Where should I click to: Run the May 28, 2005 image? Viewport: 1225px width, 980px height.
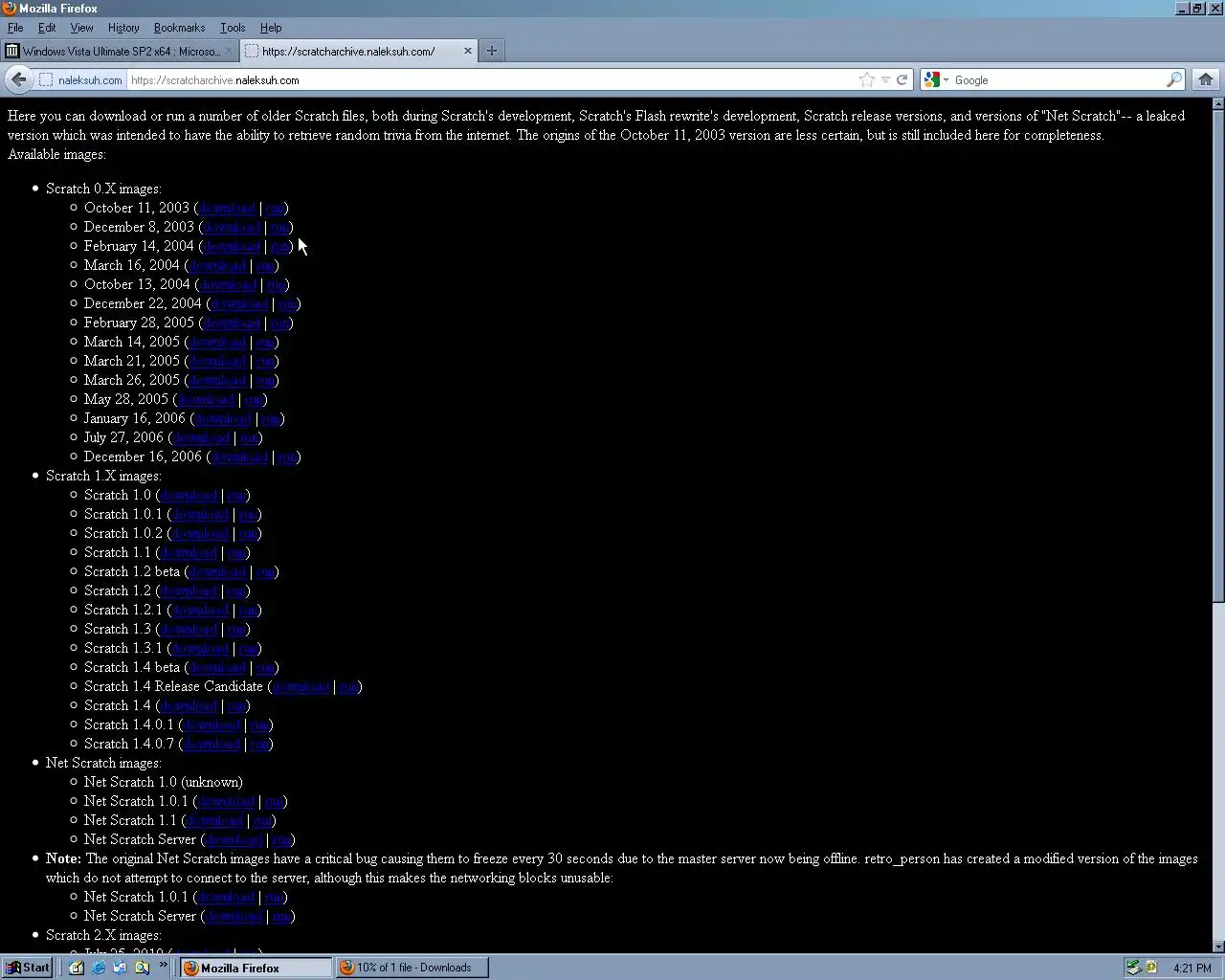pos(253,399)
